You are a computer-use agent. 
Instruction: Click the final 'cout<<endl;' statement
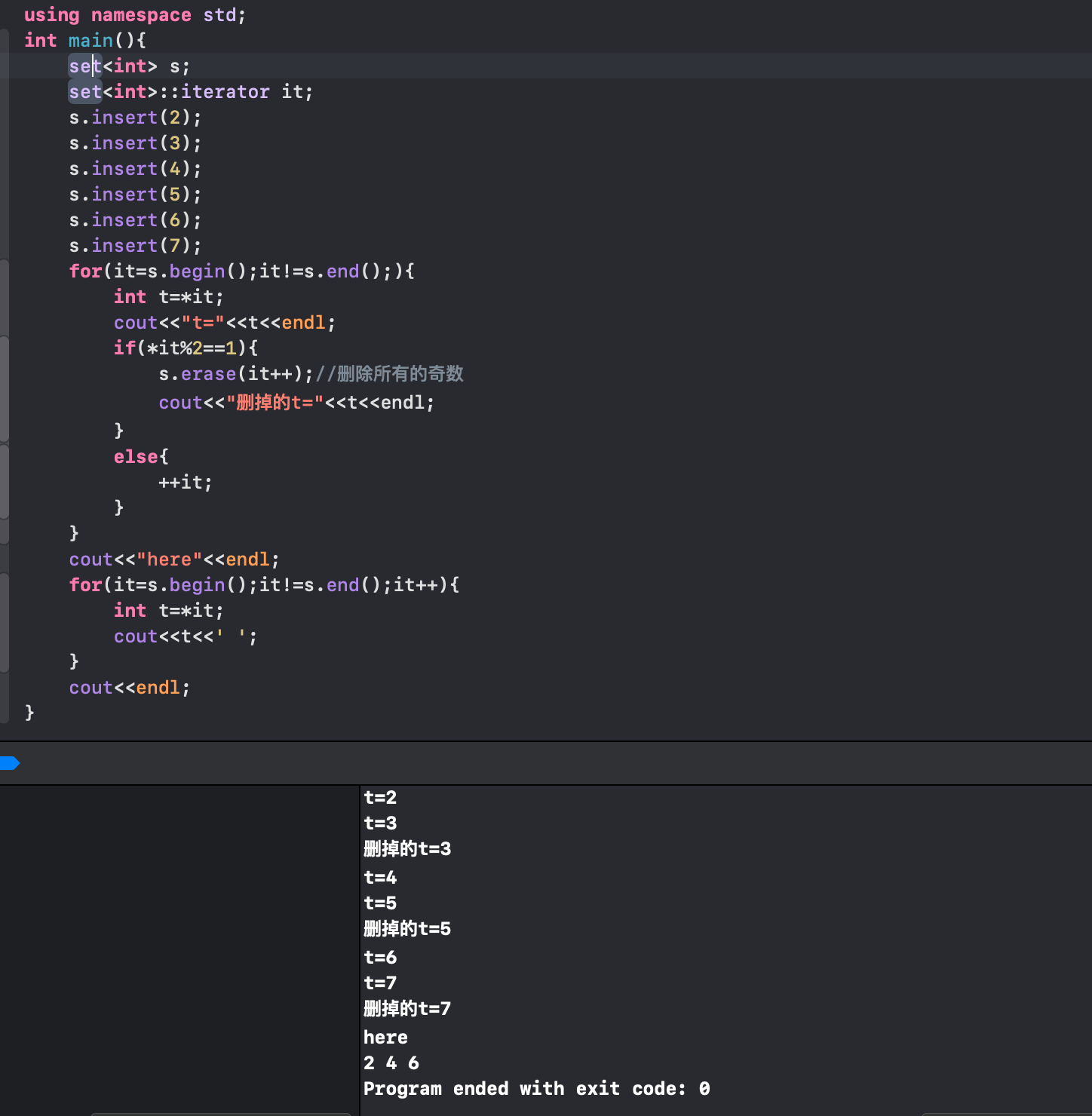click(130, 688)
